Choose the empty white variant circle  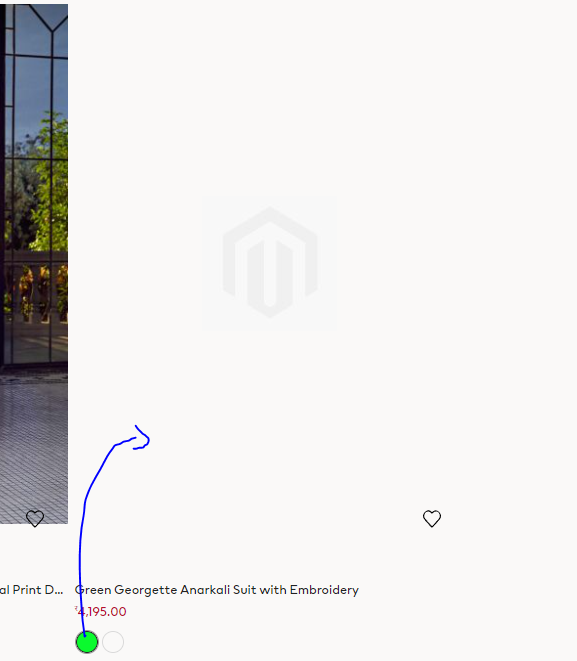[x=113, y=642]
